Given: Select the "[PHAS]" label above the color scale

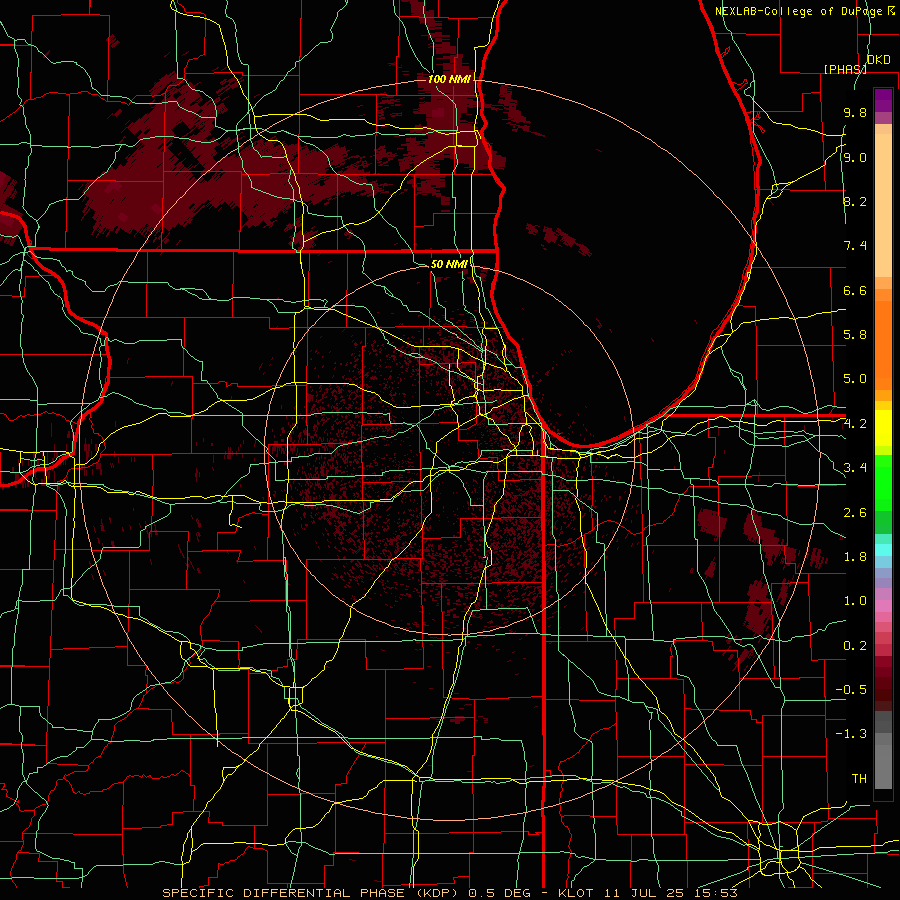Looking at the screenshot, I should click(x=845, y=69).
